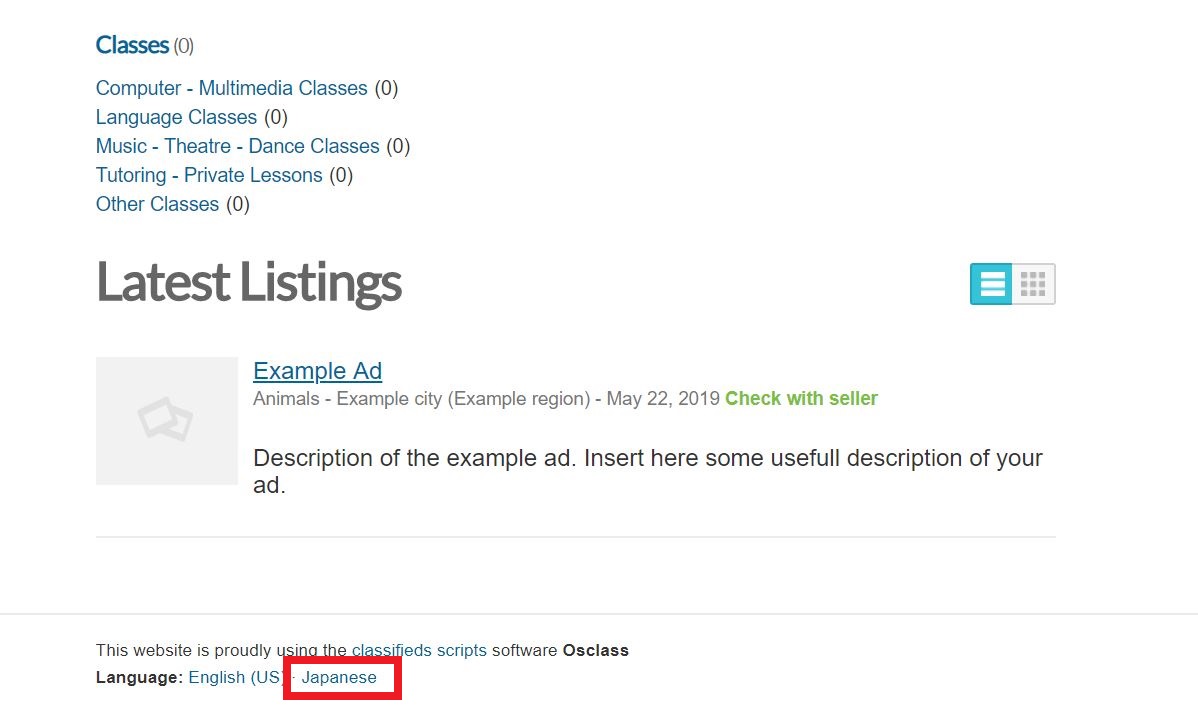Screen dimensions: 1198x718
Task: Open the Example Ad placeholder thumbnail
Action: pyautogui.click(x=166, y=420)
